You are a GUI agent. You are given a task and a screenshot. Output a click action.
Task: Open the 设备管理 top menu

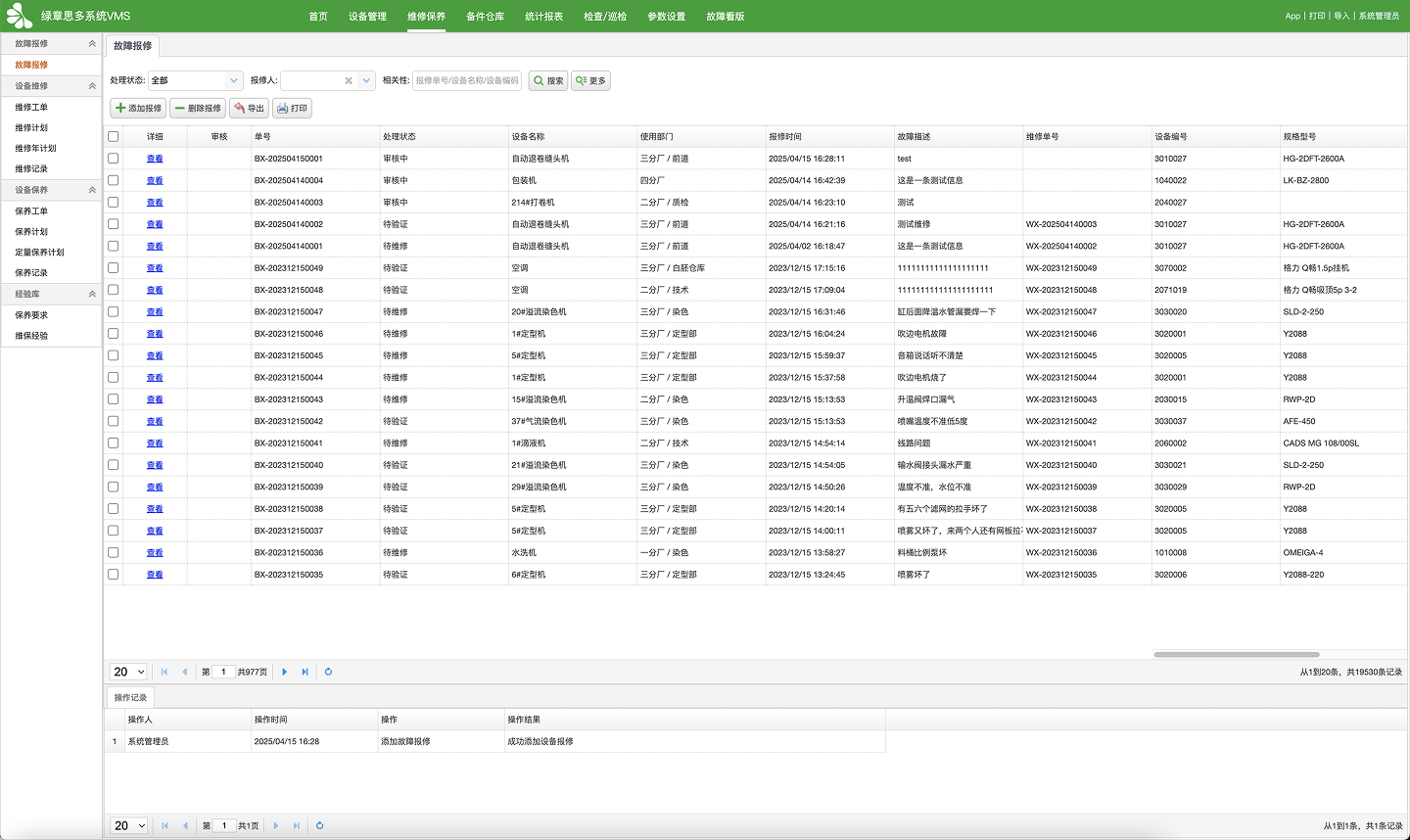(367, 17)
